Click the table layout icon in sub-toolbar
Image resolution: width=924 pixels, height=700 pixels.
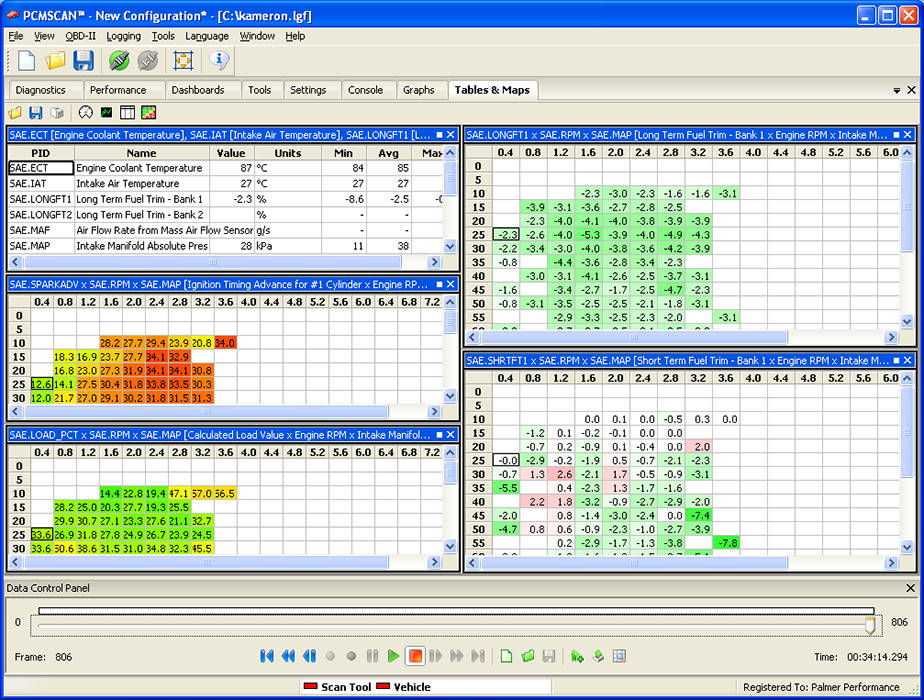click(127, 113)
